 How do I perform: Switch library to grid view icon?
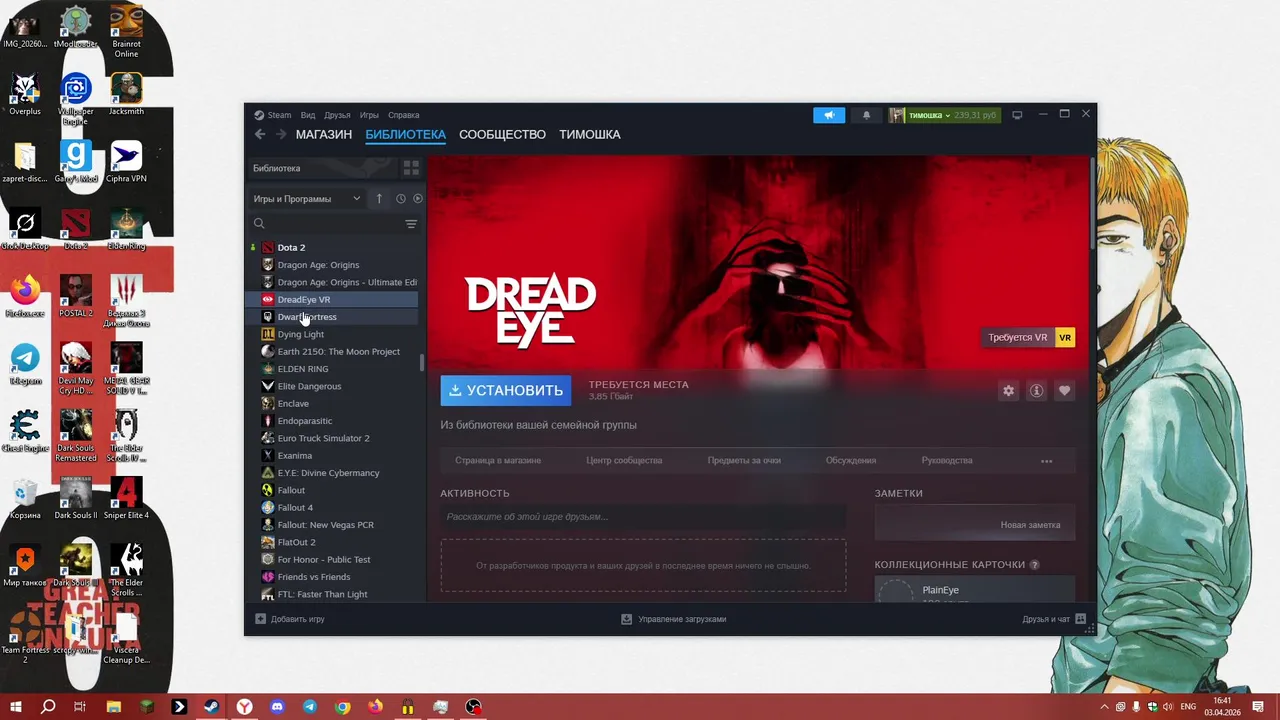tap(411, 168)
